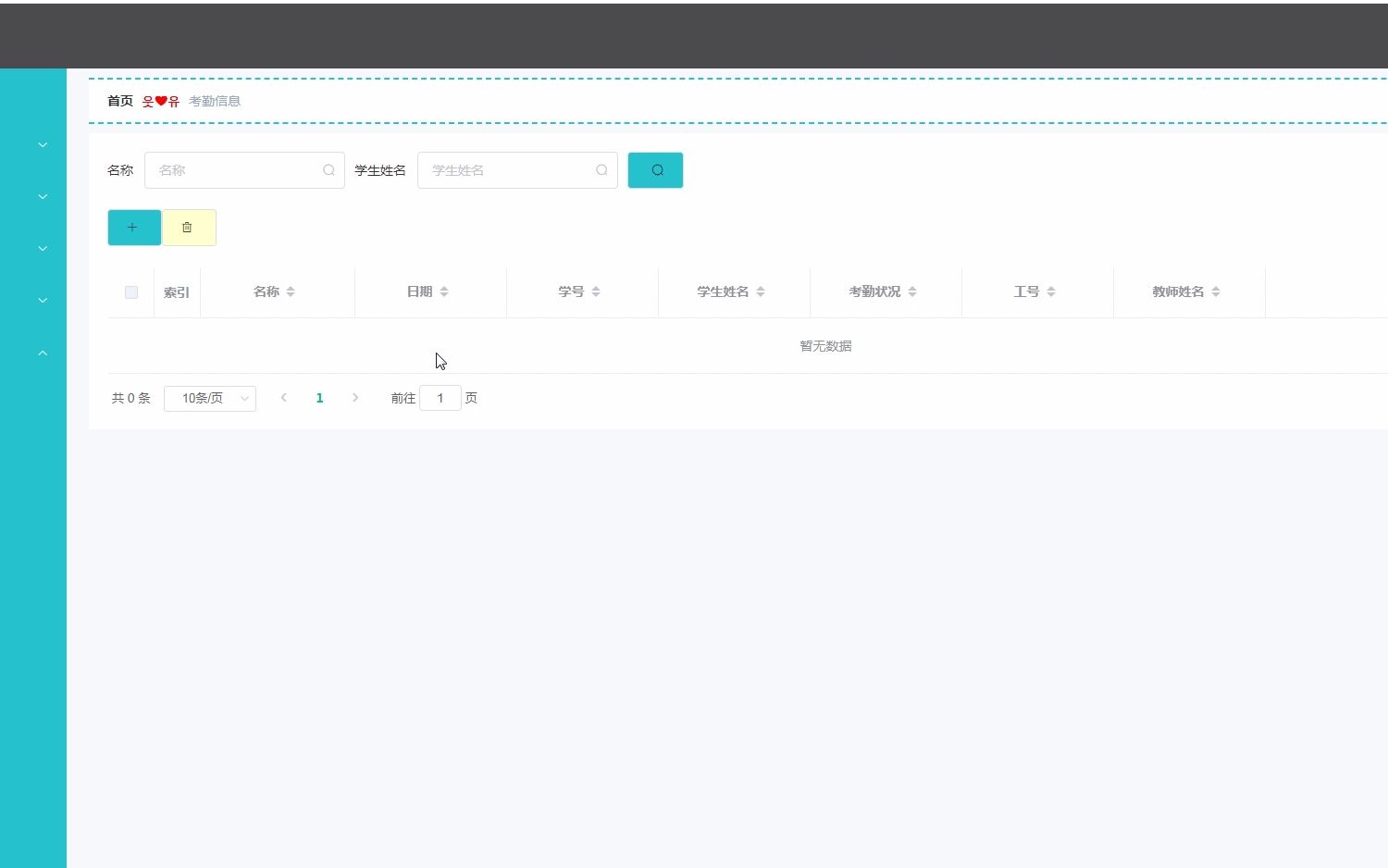
Task: Click the magnifier icon in the 学生姓名 field
Action: pyautogui.click(x=601, y=170)
